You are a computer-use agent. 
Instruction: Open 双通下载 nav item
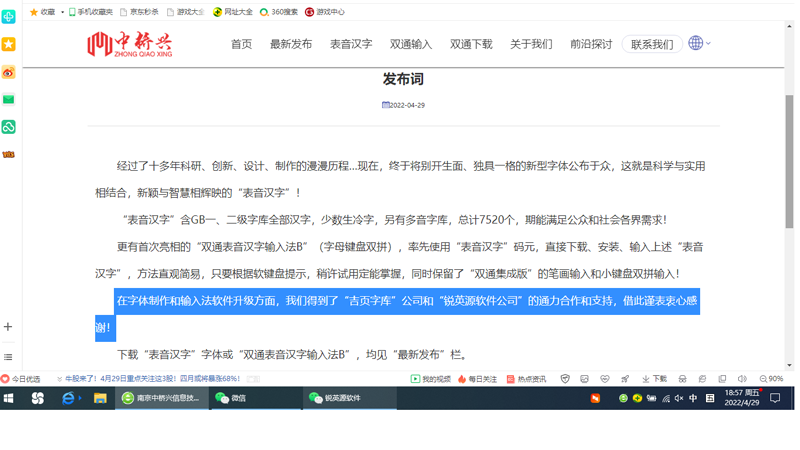471,44
